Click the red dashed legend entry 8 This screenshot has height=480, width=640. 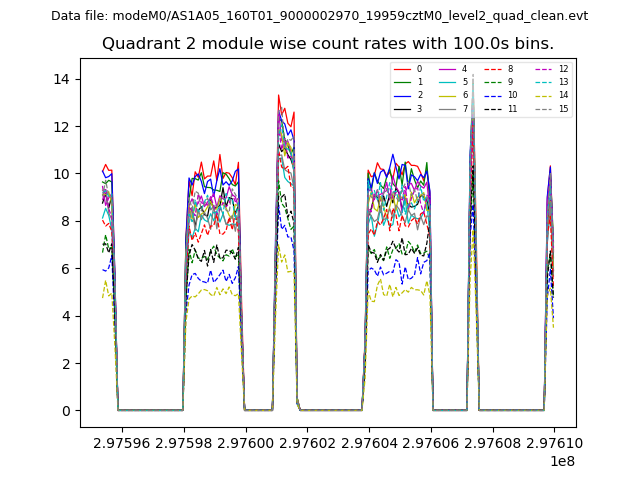(494, 69)
